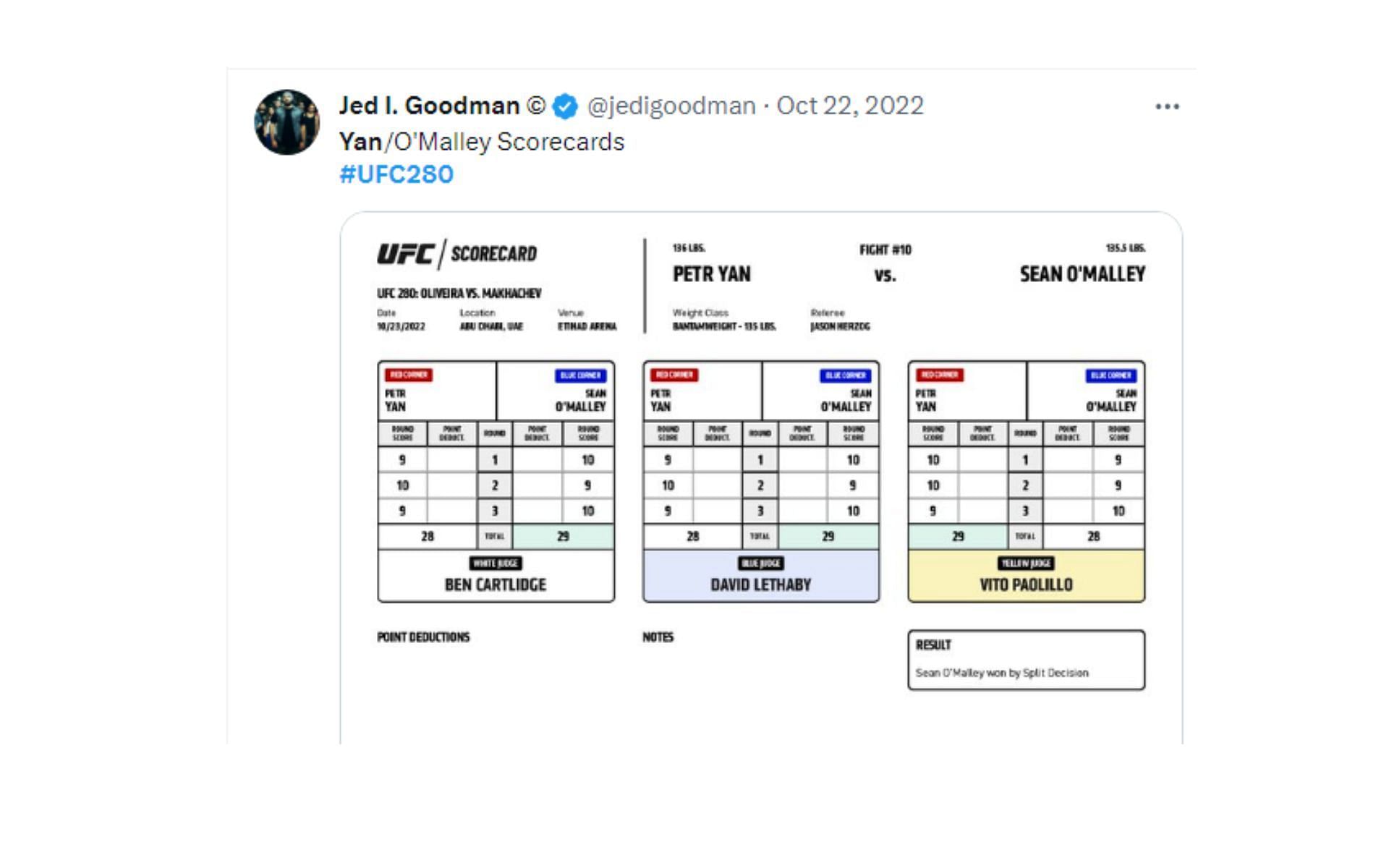Image resolution: width=1389 pixels, height=868 pixels.
Task: Click Jed I. Goodman's profile avatar
Action: pos(286,122)
